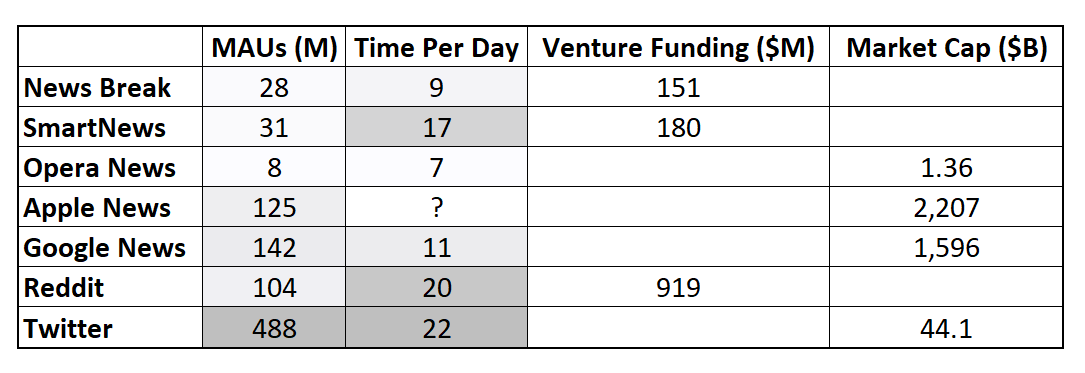The width and height of the screenshot is (1085, 373).
Task: Select News Break venture funding 151
Action: [x=678, y=87]
